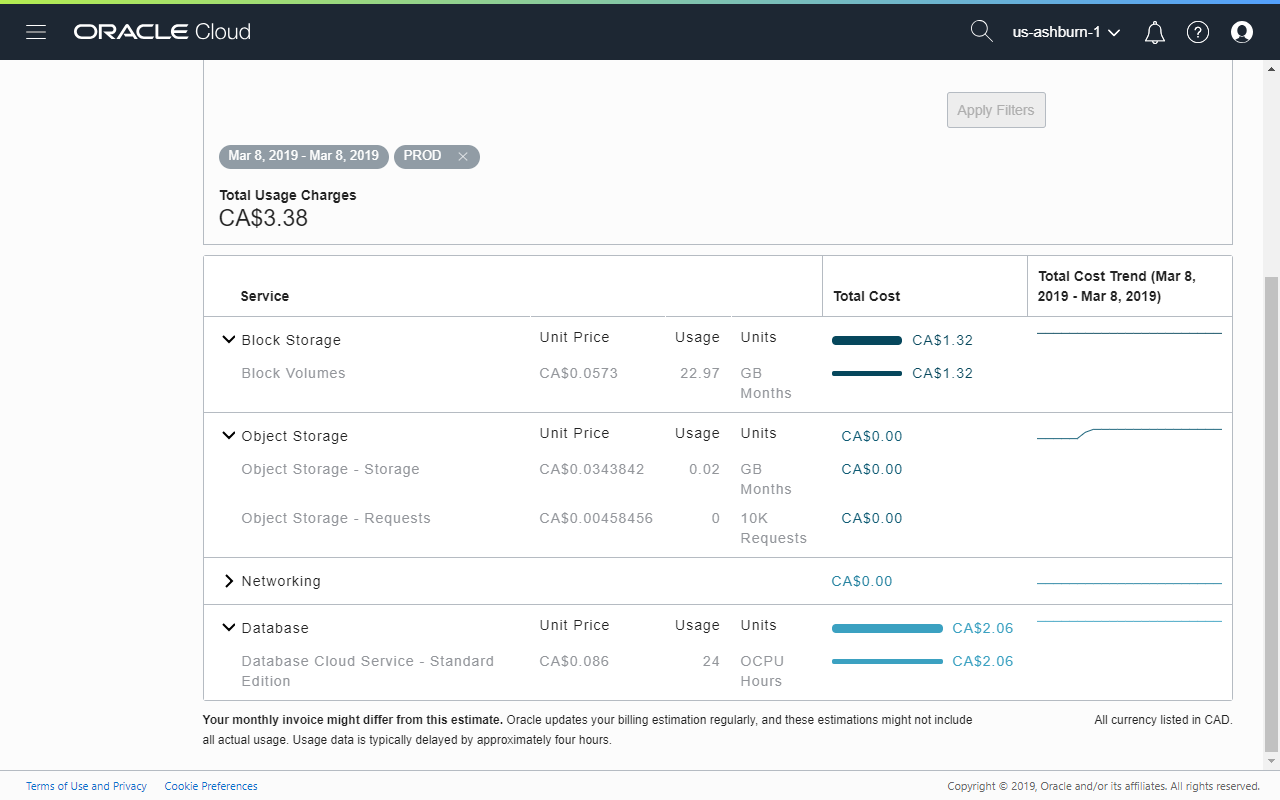Click the CA$3.38 total usage charges
Screen dimensions: 1280x800
(x=263, y=218)
